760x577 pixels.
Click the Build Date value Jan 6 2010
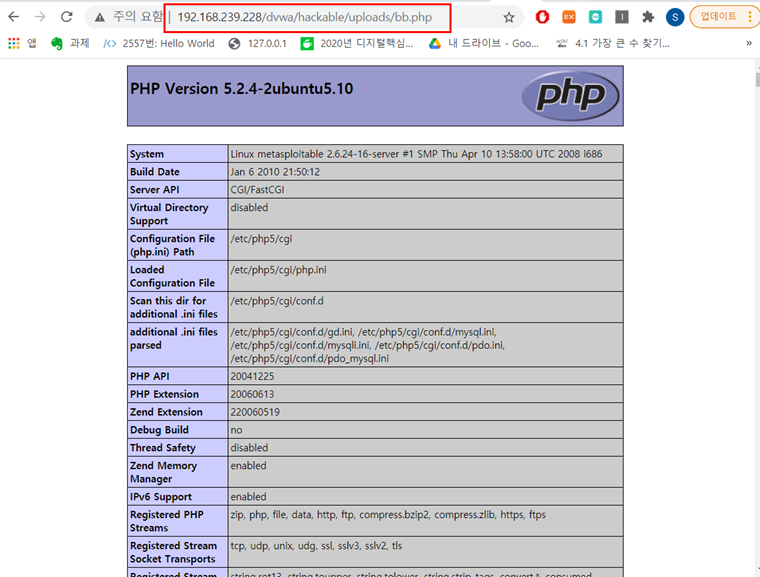[275, 172]
